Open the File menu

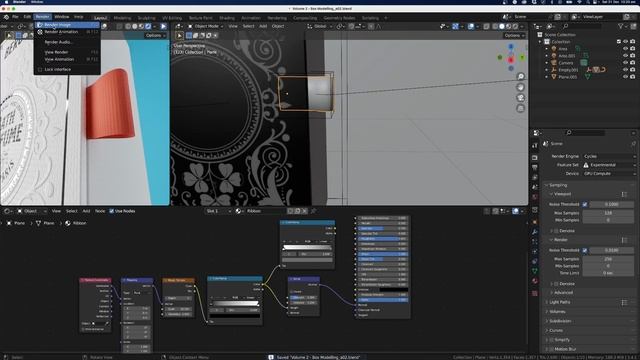15,17
